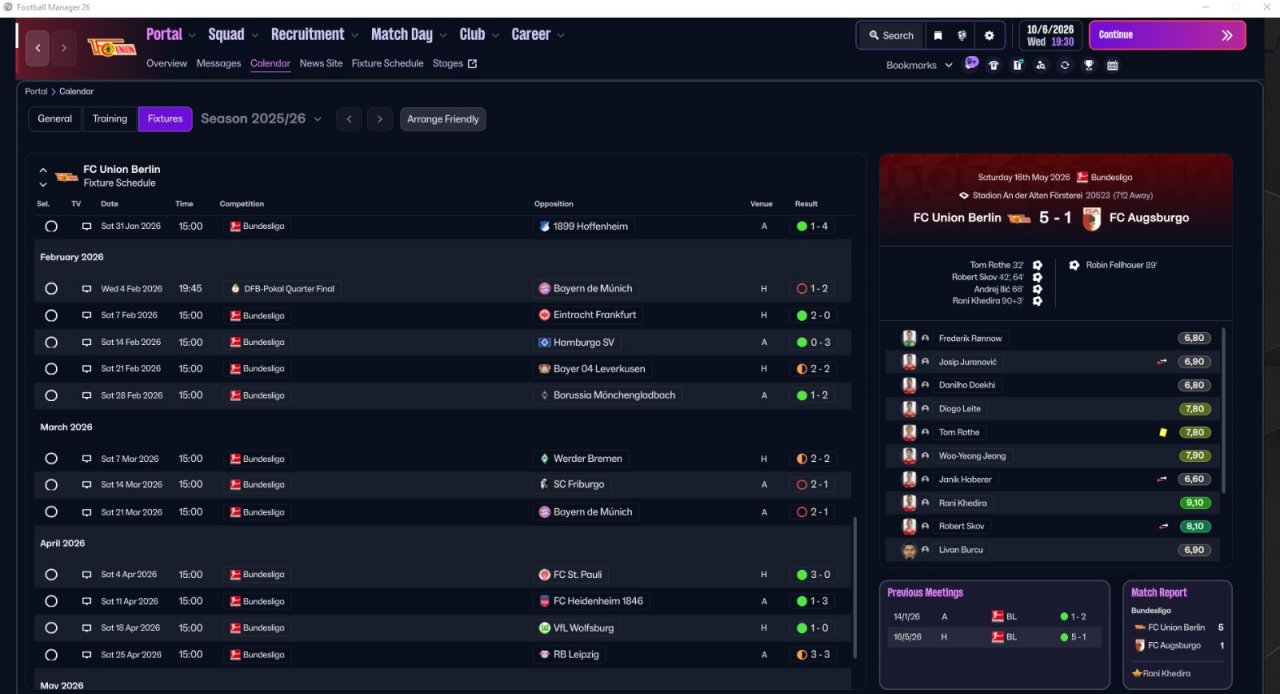Click the circular arrows transfer bookmark icon
The image size is (1280, 694).
pyautogui.click(x=1065, y=65)
